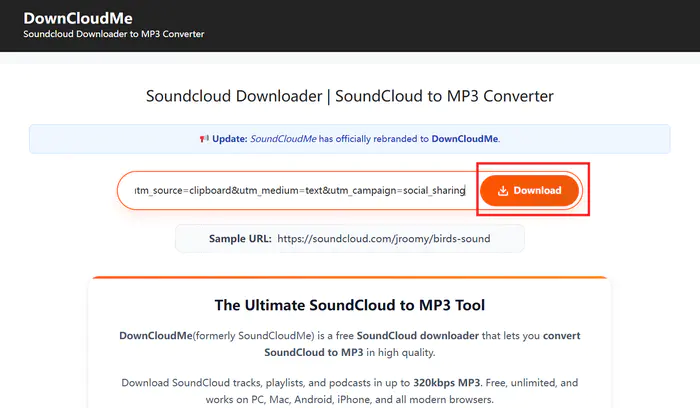This screenshot has height=408, width=700.
Task: Select the sample URL soundcloud.com/jroomy/birds-sound
Action: pyautogui.click(x=384, y=239)
